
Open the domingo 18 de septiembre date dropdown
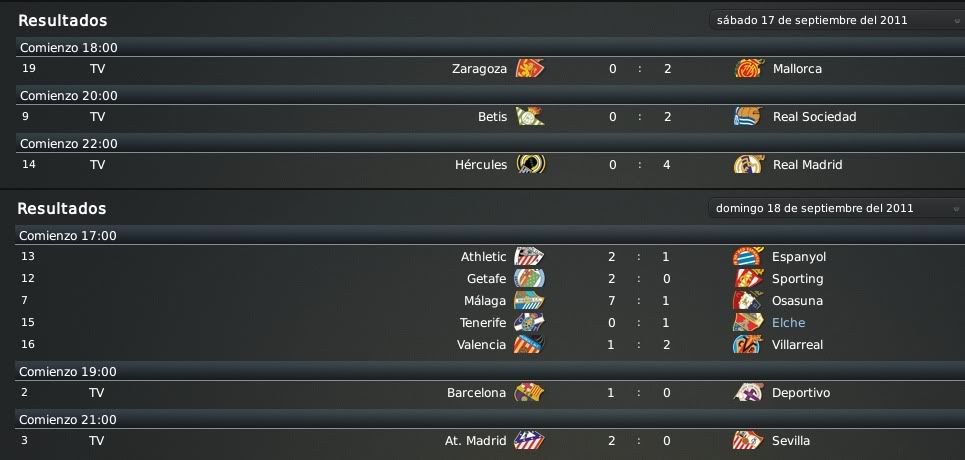tap(836, 208)
